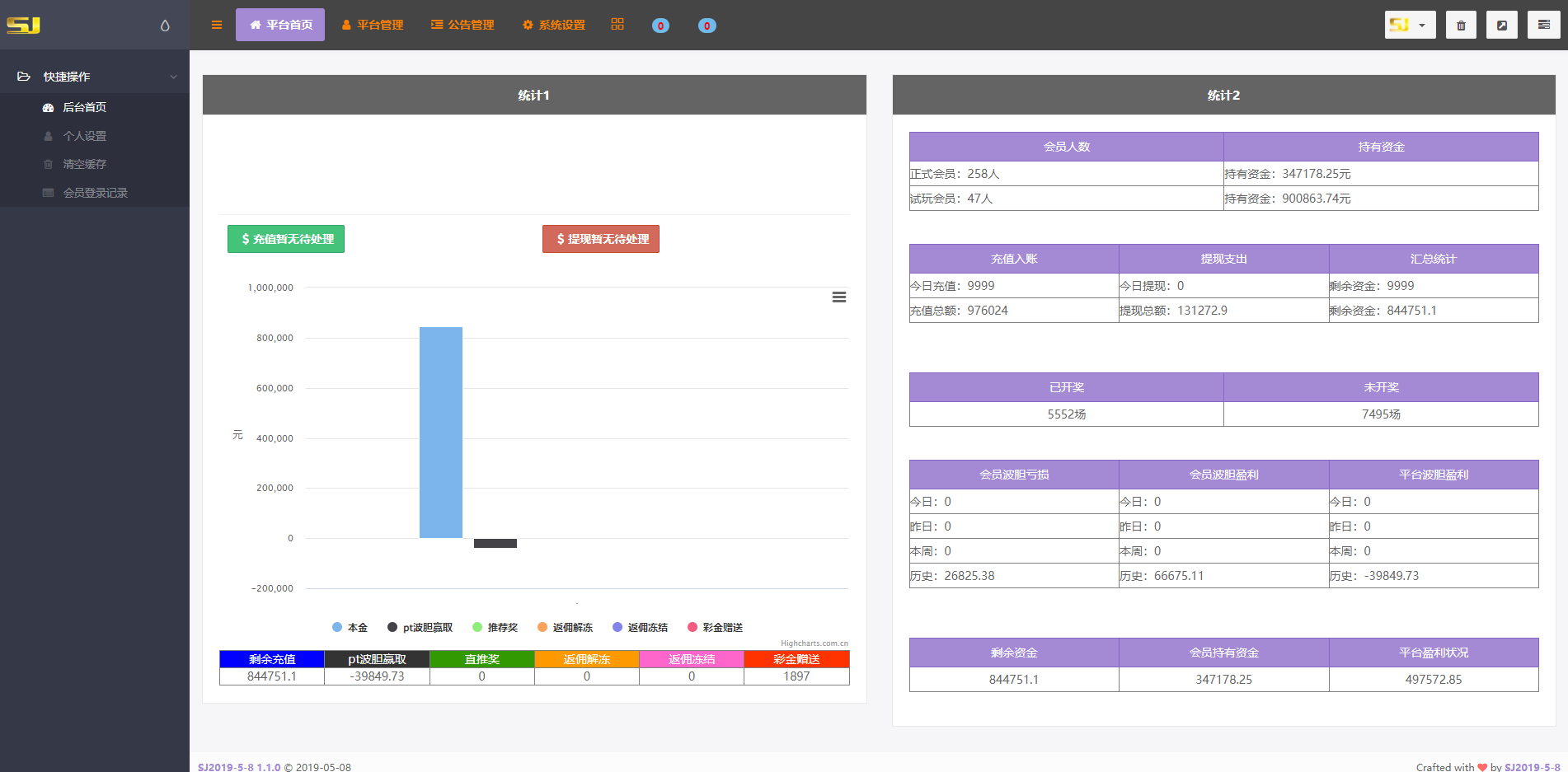This screenshot has height=772, width=1568.
Task: Click the SJ logo in sidebar header
Action: [23, 26]
